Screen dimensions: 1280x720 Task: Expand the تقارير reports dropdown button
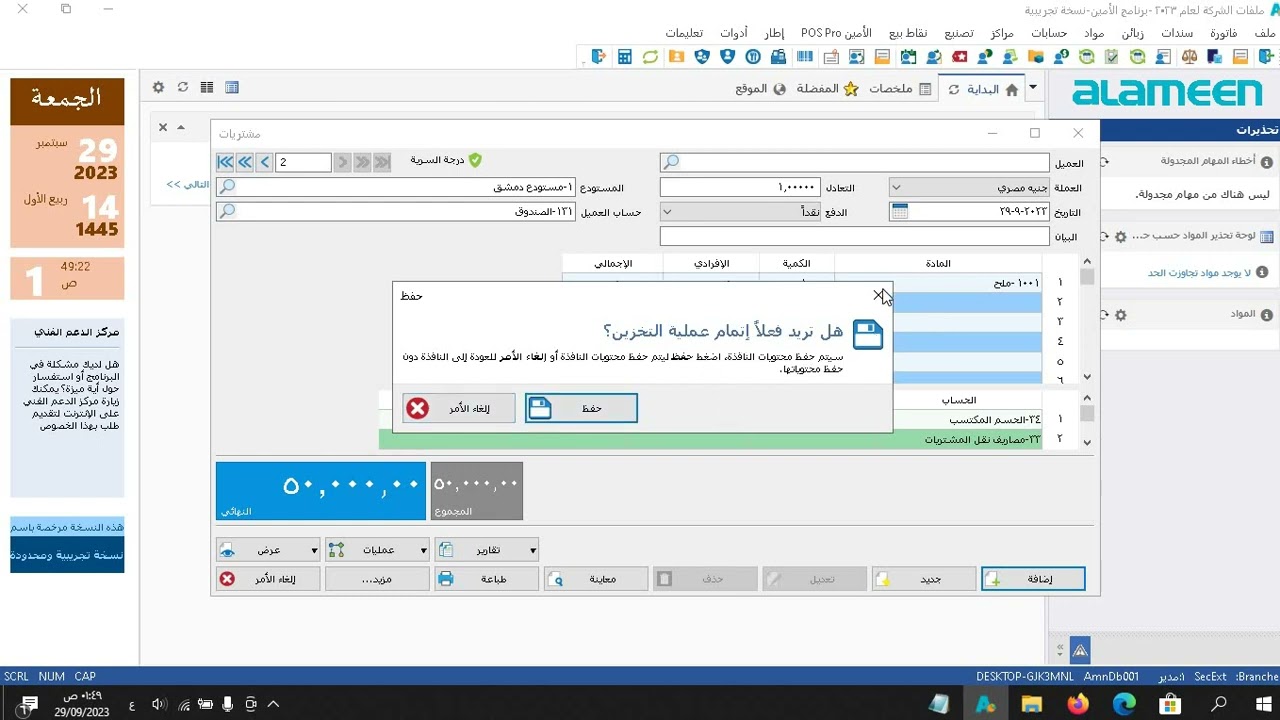point(533,550)
